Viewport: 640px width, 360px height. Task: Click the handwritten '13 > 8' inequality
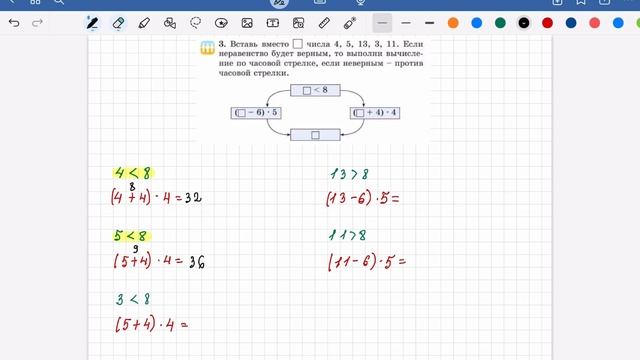tap(349, 174)
